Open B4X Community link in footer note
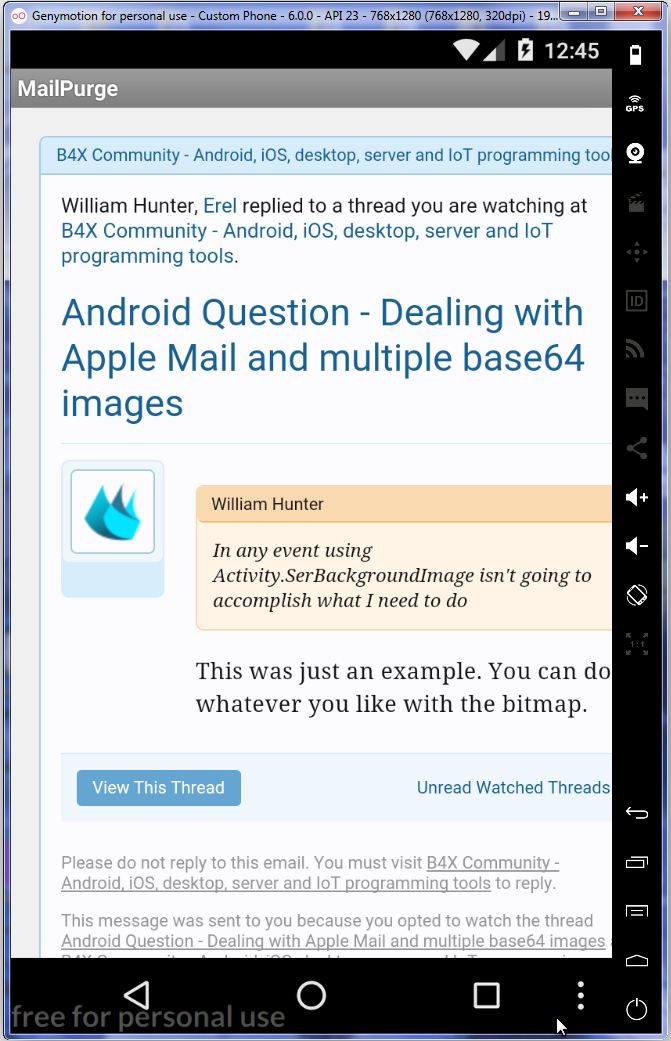Image resolution: width=671 pixels, height=1041 pixels. [310, 873]
